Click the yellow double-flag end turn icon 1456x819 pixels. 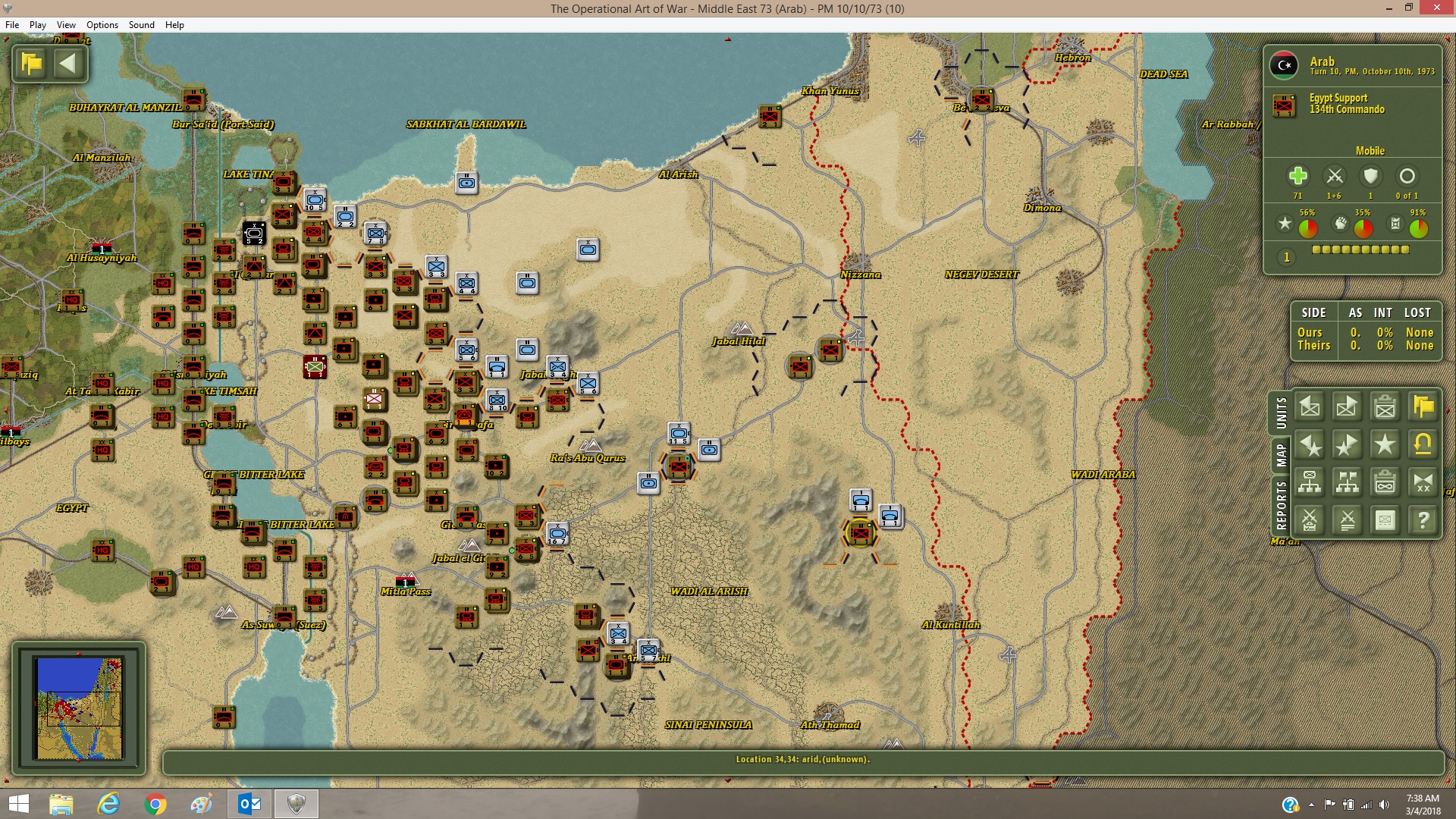coord(1423,407)
